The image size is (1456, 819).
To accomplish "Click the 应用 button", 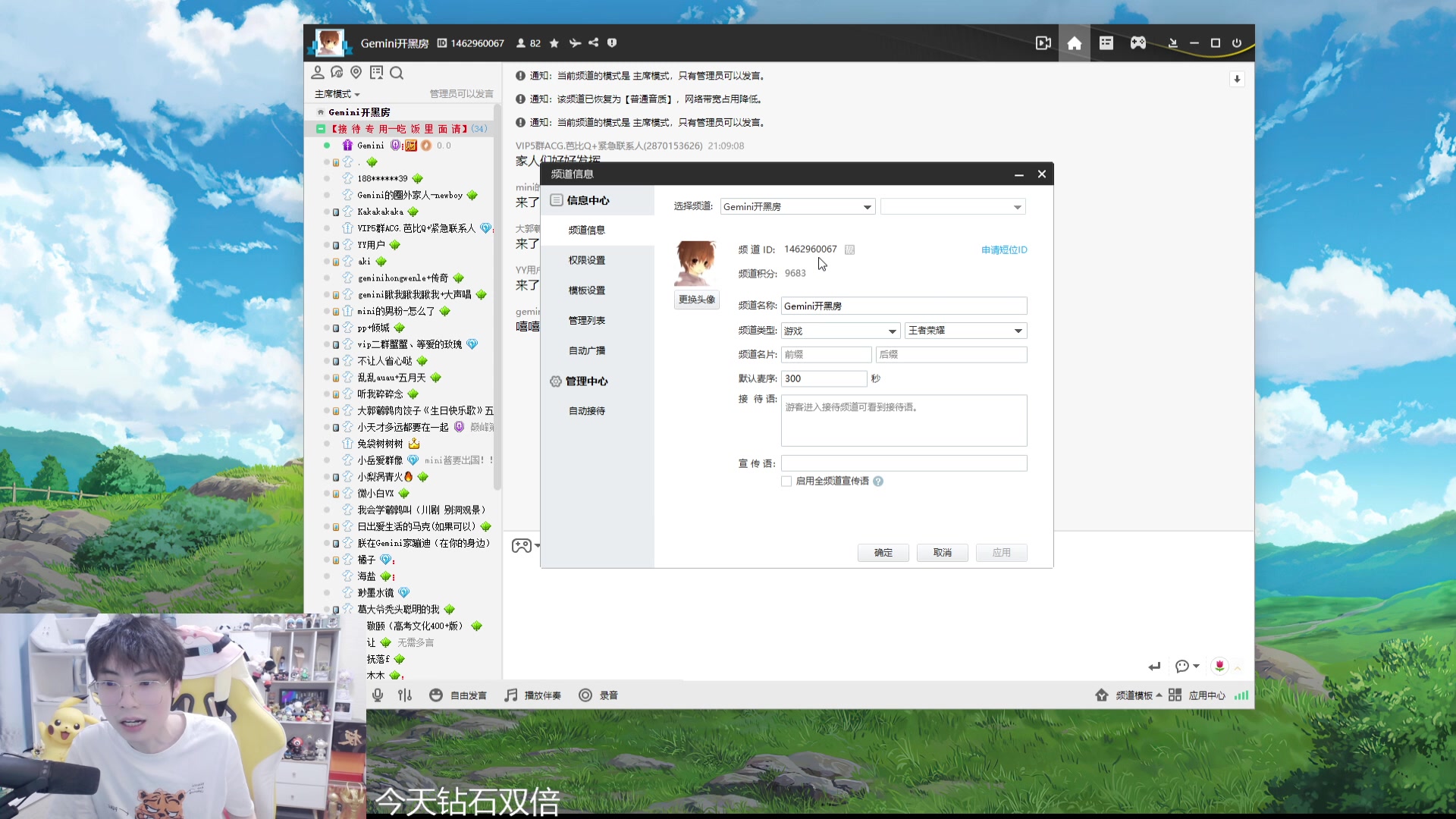I will [x=1002, y=553].
